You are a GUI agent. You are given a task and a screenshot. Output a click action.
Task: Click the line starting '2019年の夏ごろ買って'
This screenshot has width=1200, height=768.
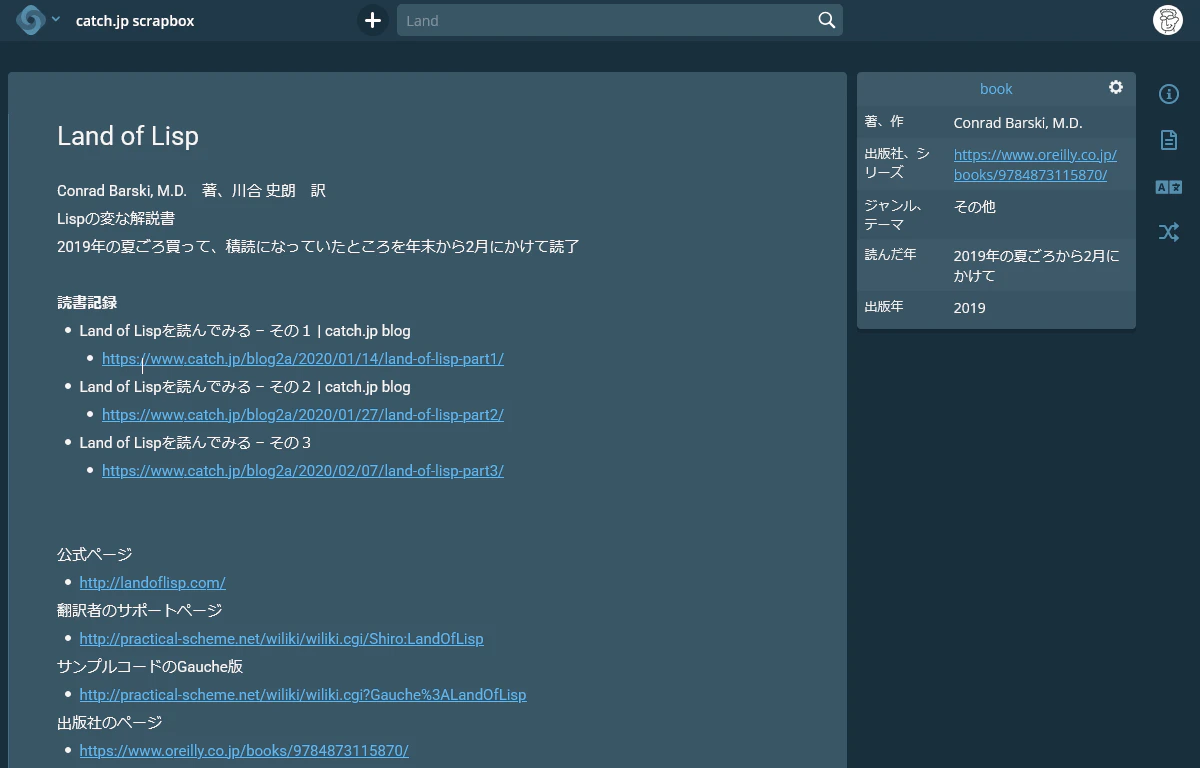pyautogui.click(x=318, y=246)
